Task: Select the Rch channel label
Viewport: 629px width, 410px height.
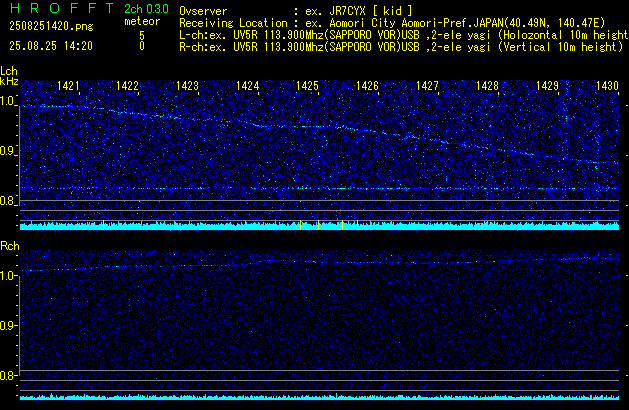Action: (10, 246)
